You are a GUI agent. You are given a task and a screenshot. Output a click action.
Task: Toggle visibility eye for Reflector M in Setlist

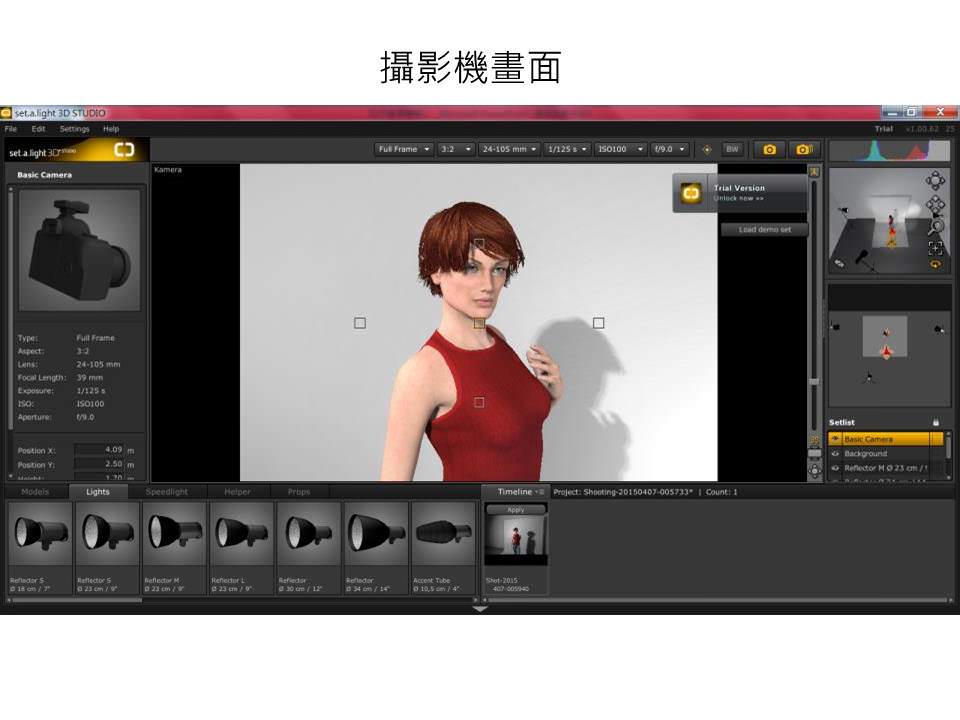(x=836, y=468)
